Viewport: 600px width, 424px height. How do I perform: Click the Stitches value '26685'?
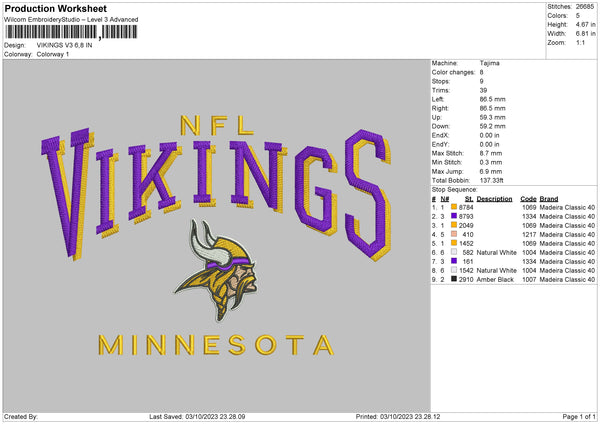point(585,7)
